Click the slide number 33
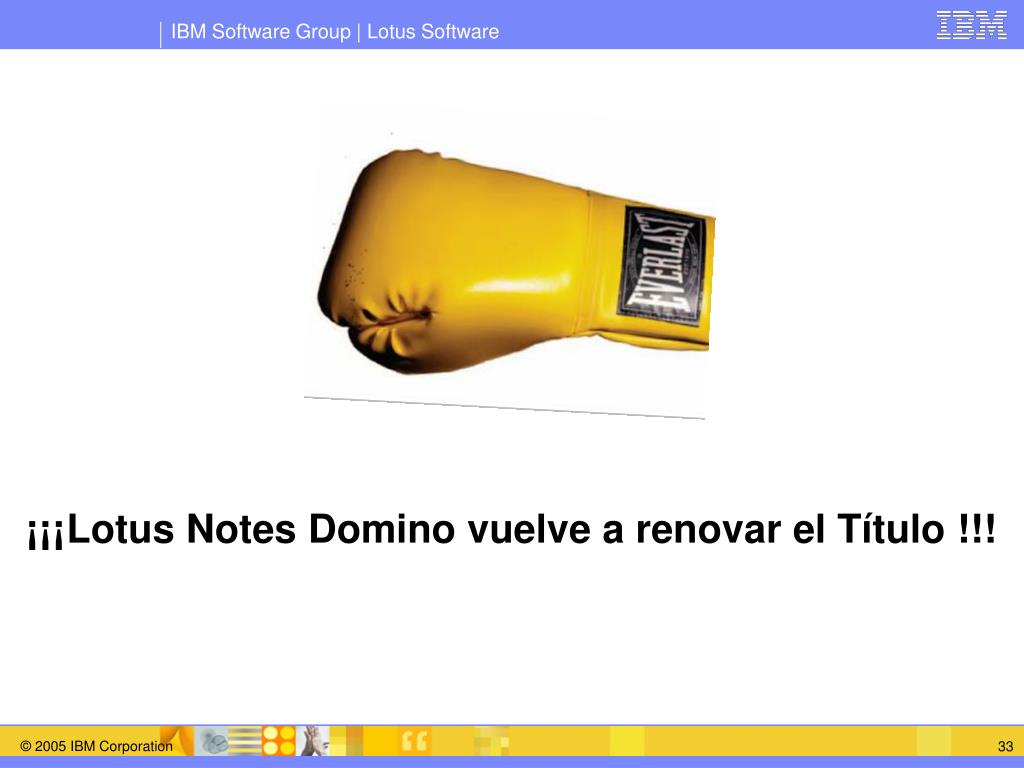Image resolution: width=1024 pixels, height=768 pixels. point(1005,746)
